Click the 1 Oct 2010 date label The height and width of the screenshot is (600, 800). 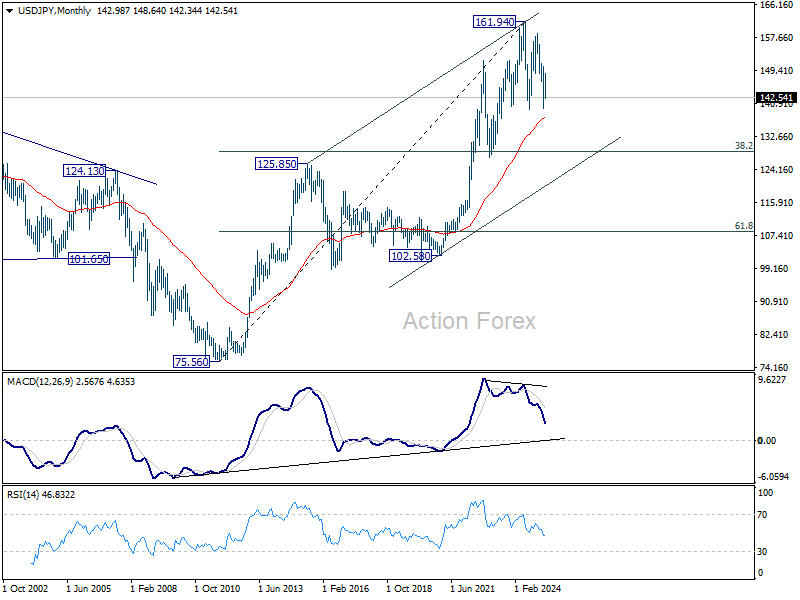coord(217,589)
